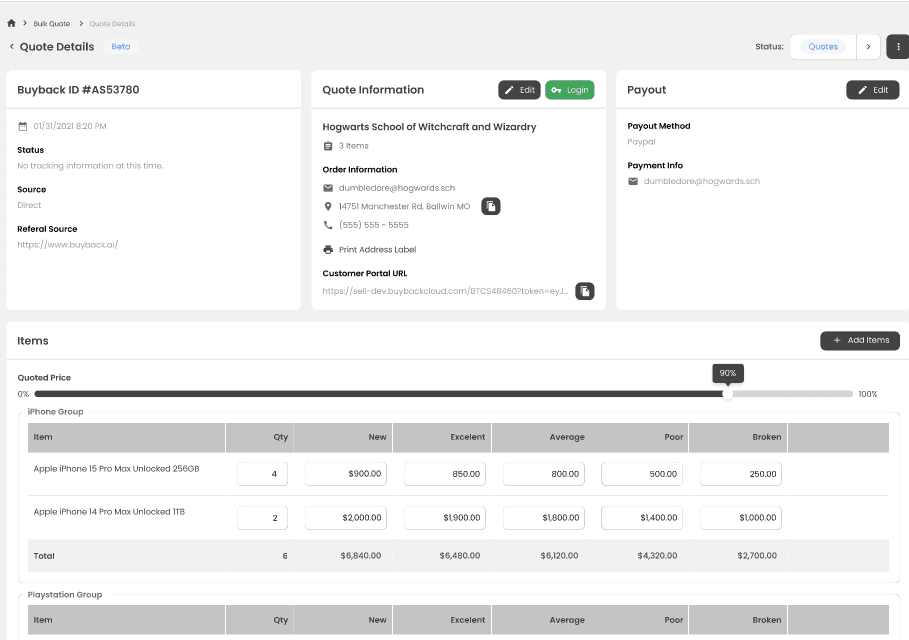The height and width of the screenshot is (640, 909).
Task: Click the Print Address Label link
Action: click(377, 249)
